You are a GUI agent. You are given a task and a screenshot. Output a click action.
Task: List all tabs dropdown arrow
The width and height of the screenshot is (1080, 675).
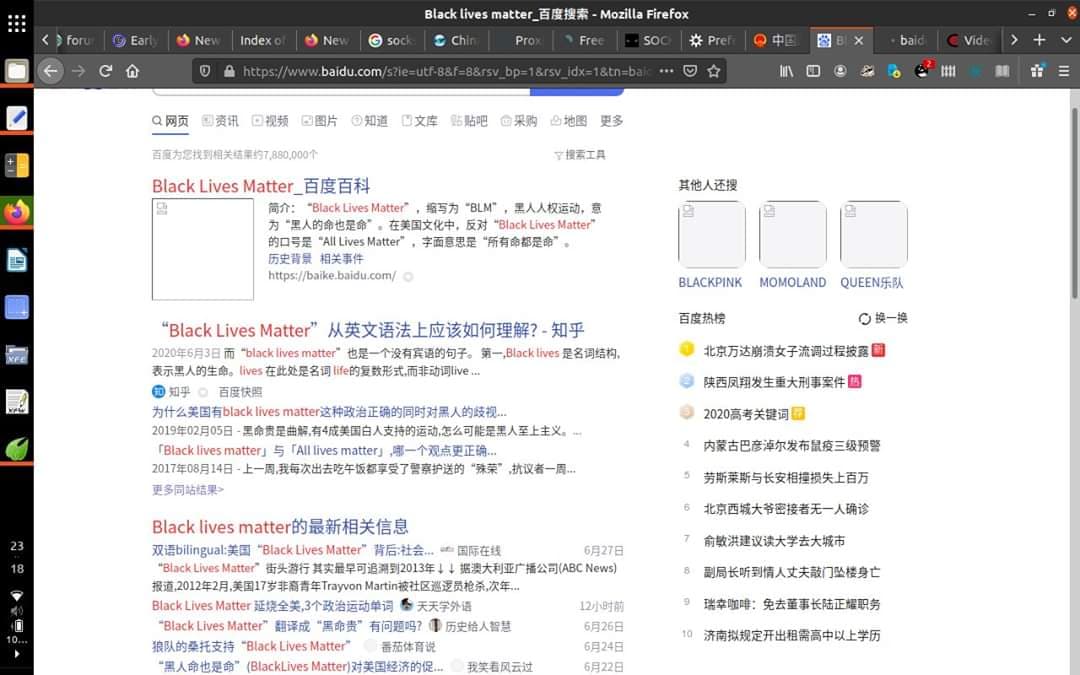coord(1066,40)
